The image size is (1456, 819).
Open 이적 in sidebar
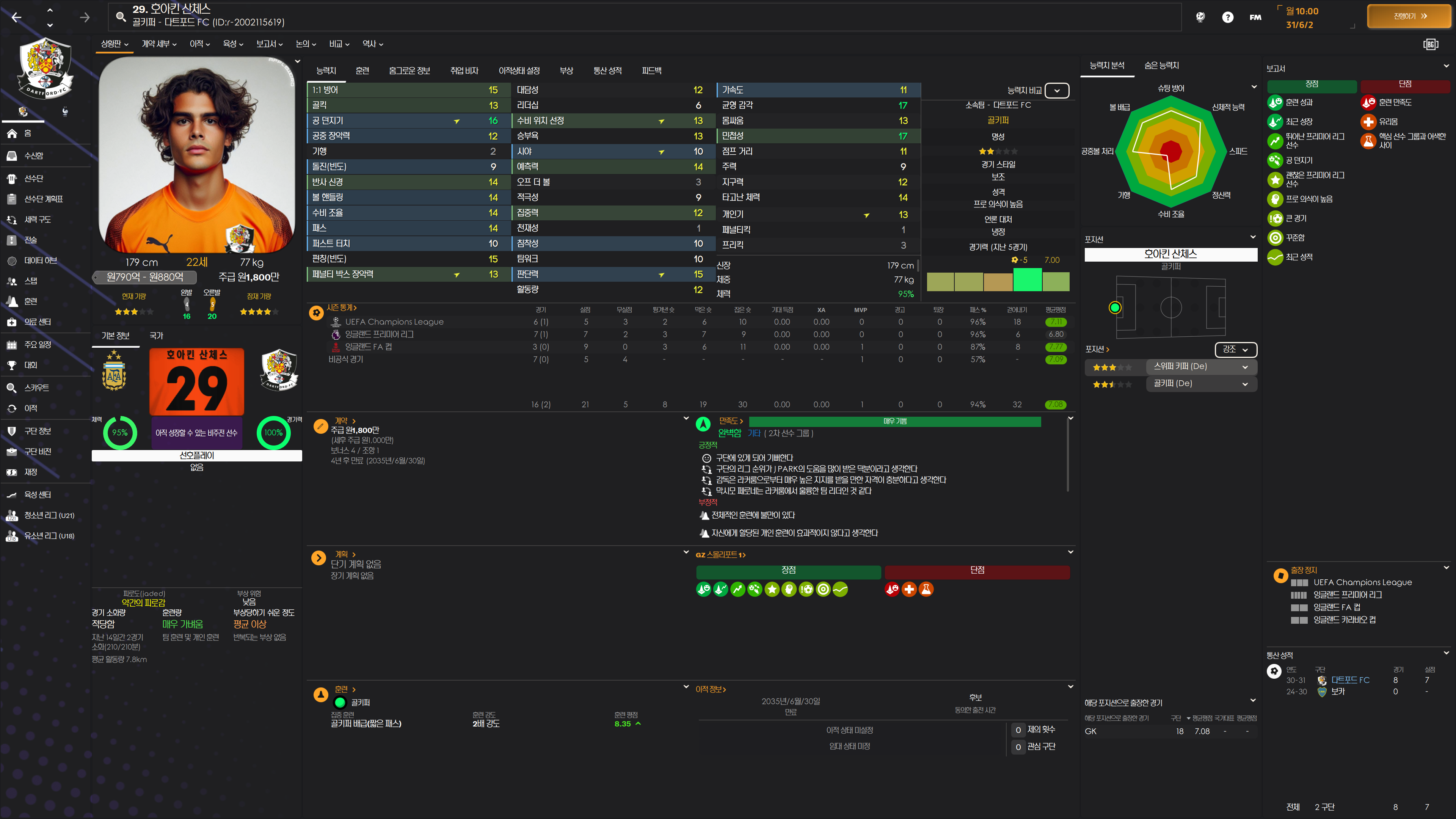(45, 408)
